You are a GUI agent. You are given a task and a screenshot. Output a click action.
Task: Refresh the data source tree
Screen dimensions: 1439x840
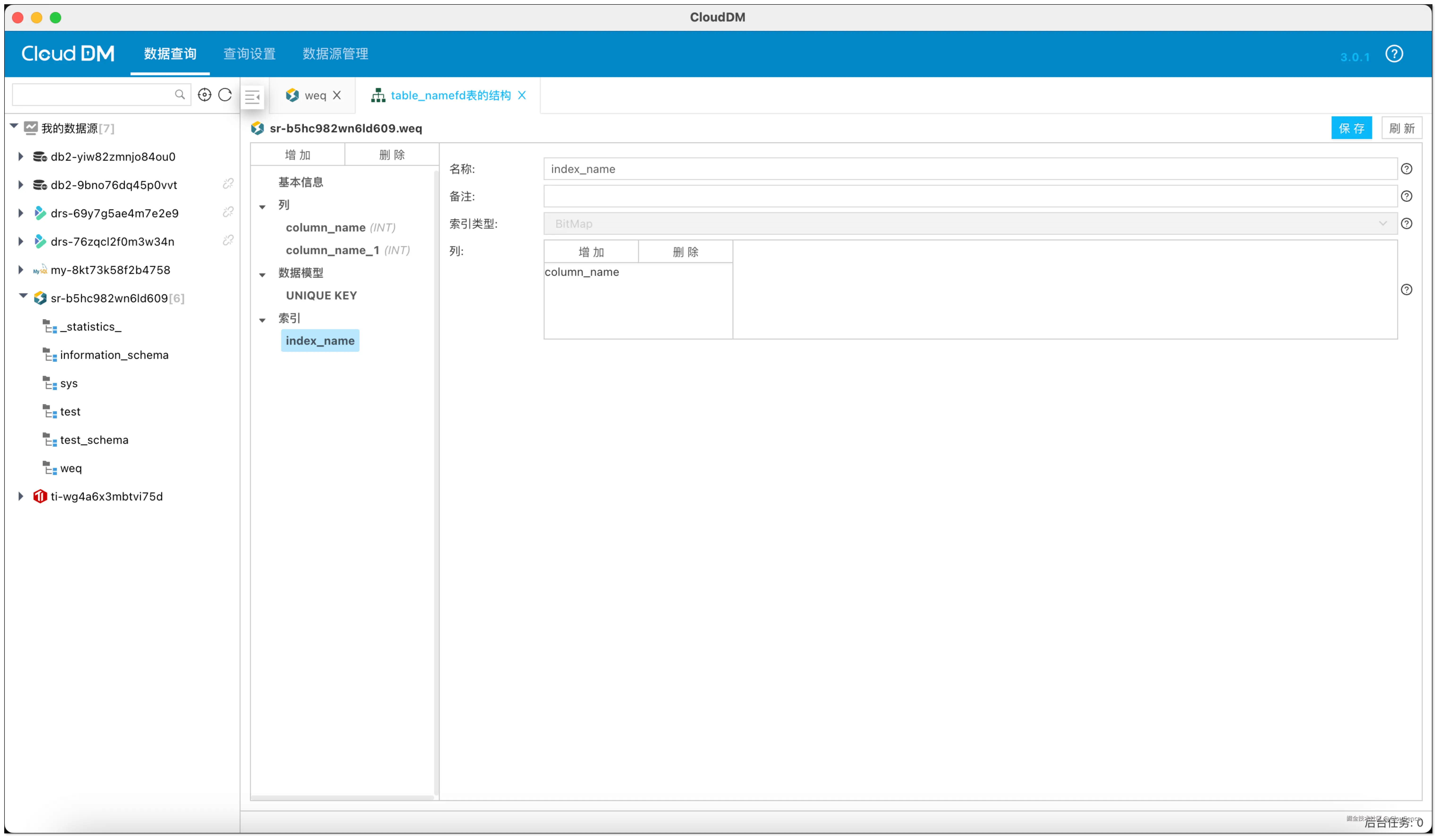[225, 95]
